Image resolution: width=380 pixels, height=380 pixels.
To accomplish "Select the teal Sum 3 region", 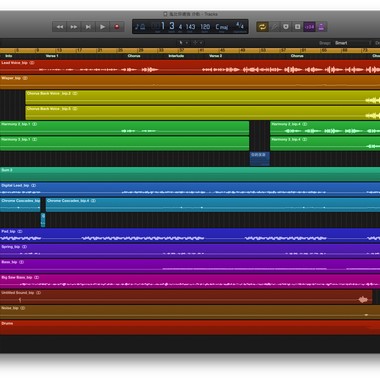I will click(x=190, y=174).
